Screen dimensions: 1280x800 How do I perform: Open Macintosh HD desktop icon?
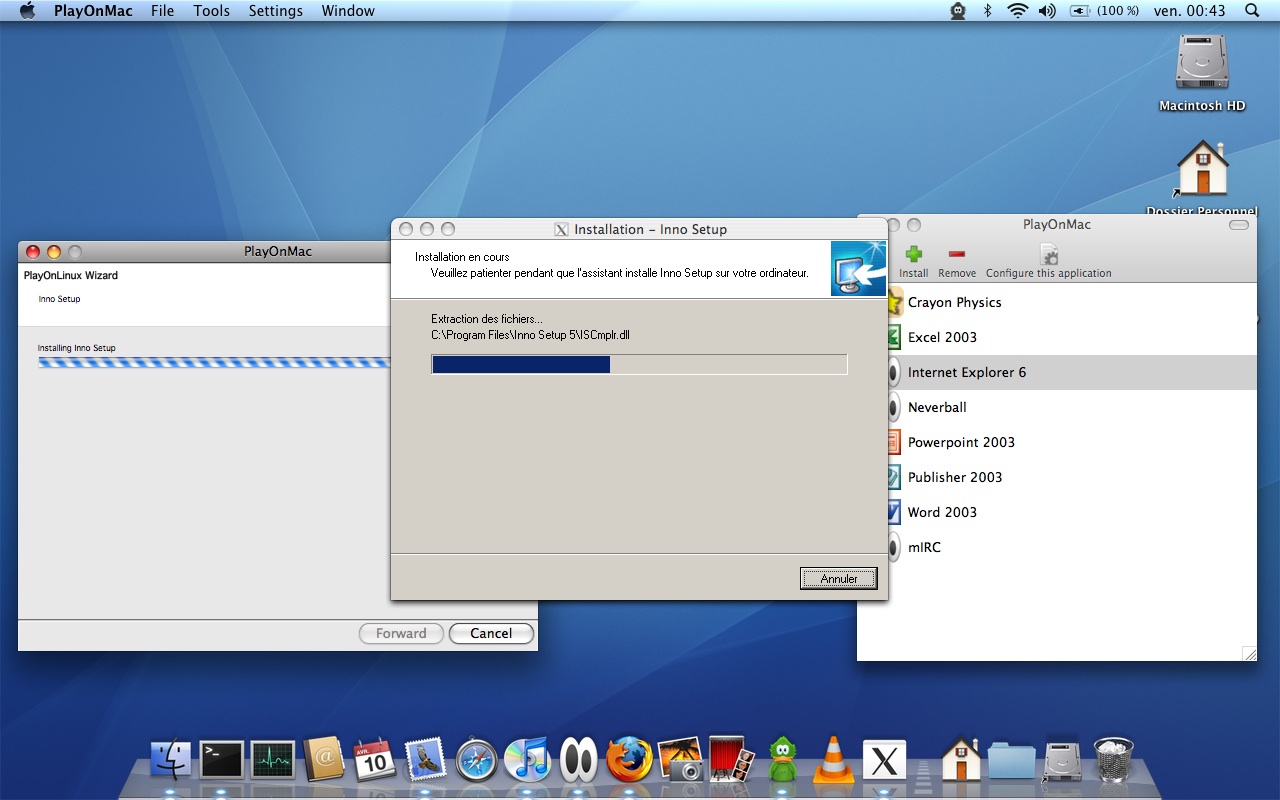pos(1202,74)
